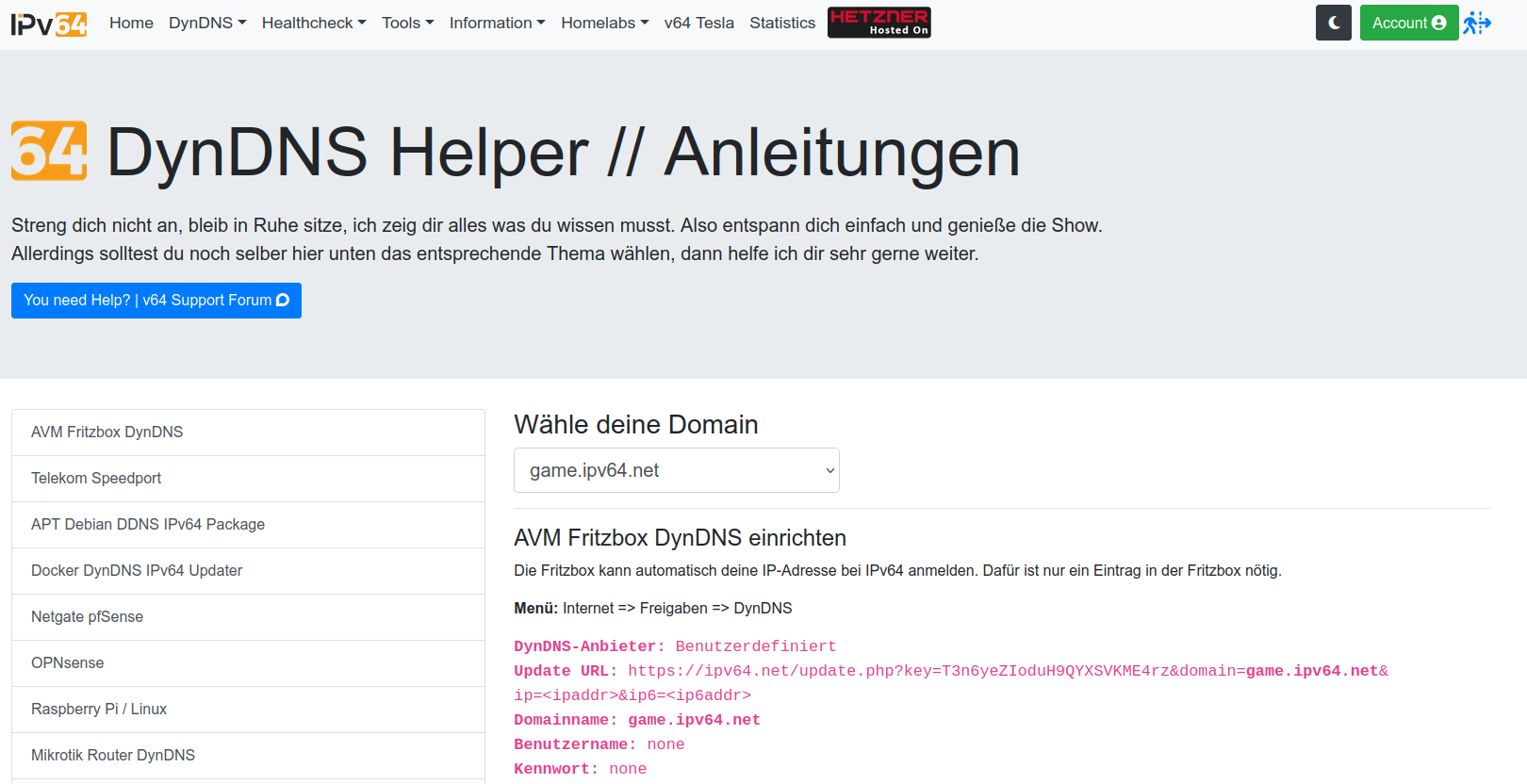Click DynDNS-Anbieter Benutzerdefiniert line

pos(675,646)
